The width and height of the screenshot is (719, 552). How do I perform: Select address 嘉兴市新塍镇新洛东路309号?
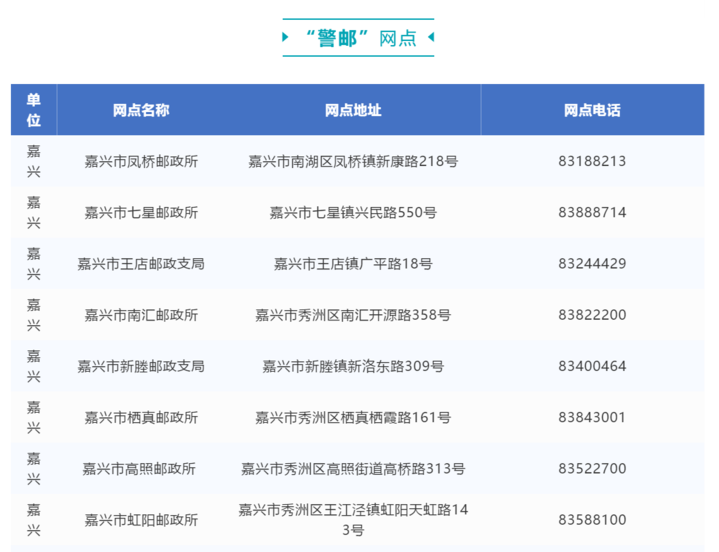point(353,367)
